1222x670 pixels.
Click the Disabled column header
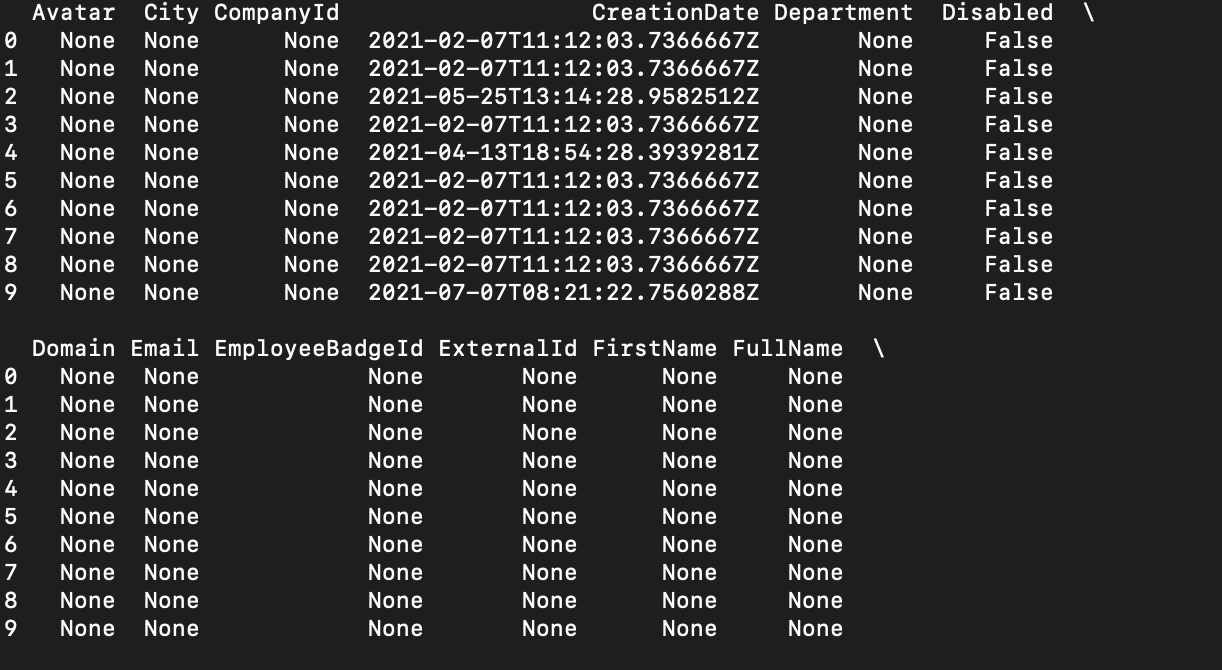point(997,13)
